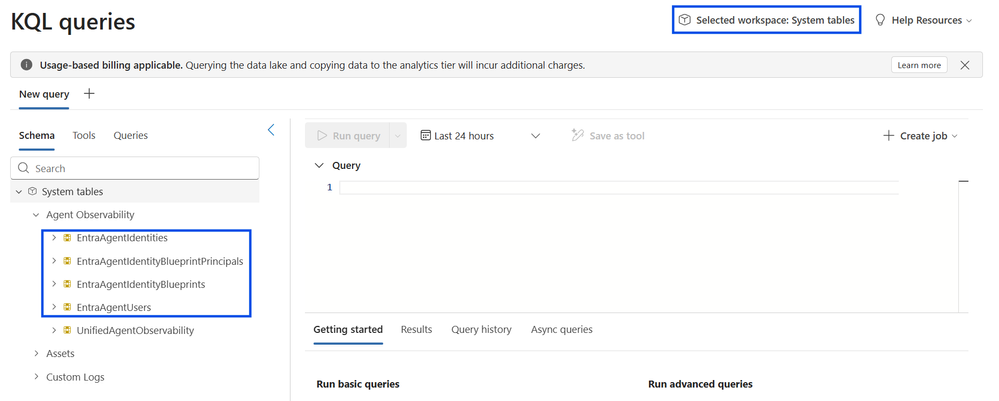The image size is (999, 401).
Task: Collapse the Query section chevron
Action: click(x=319, y=166)
